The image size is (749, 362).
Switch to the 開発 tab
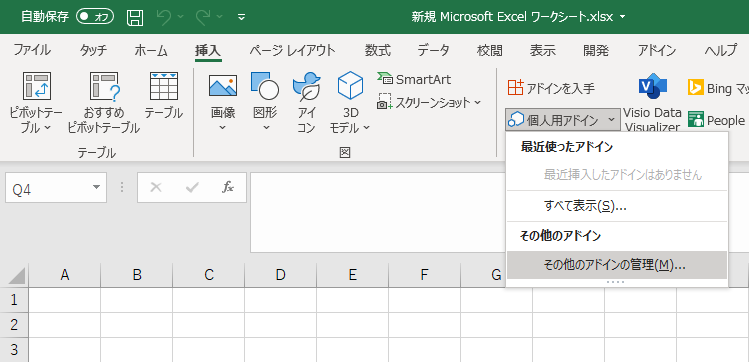coord(596,50)
